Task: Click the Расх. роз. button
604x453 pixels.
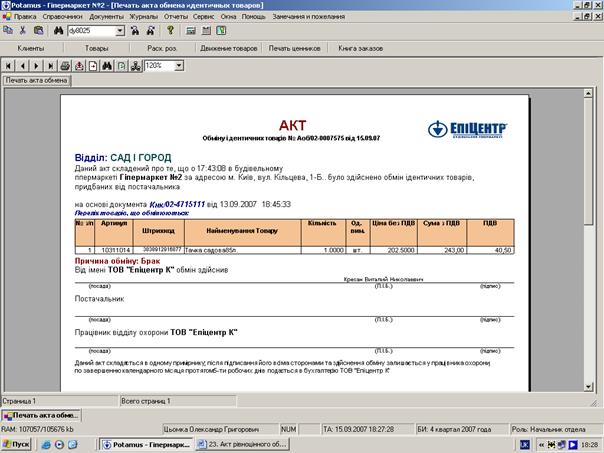Action: coord(162,49)
